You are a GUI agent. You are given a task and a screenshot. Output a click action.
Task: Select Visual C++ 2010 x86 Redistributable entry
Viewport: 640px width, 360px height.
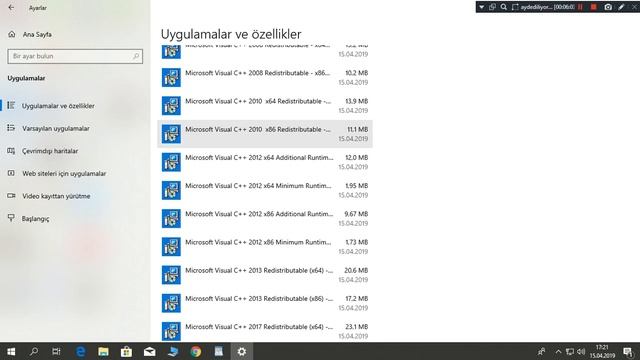(265, 134)
